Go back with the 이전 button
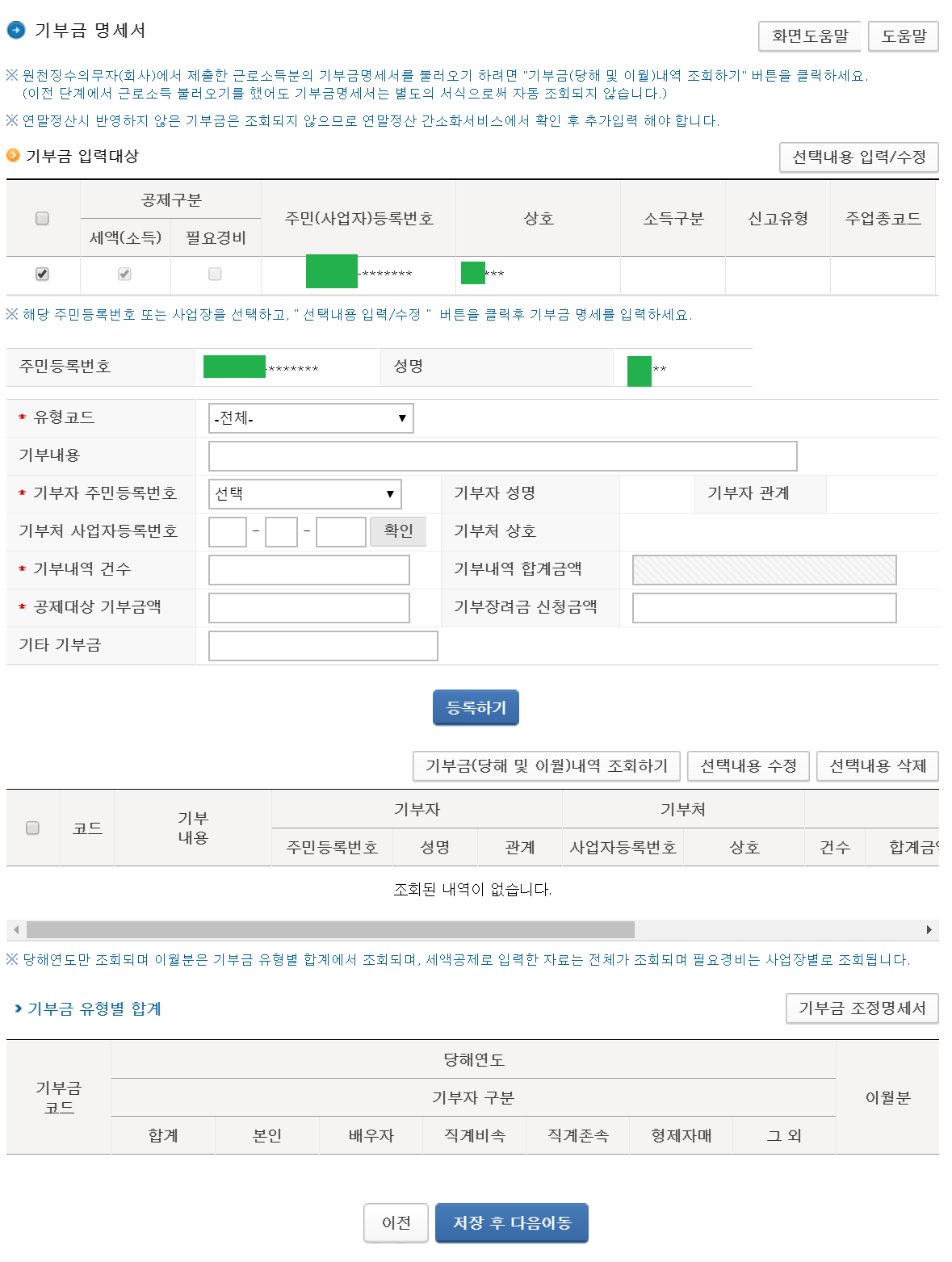This screenshot has width=952, height=1262. tap(396, 1223)
